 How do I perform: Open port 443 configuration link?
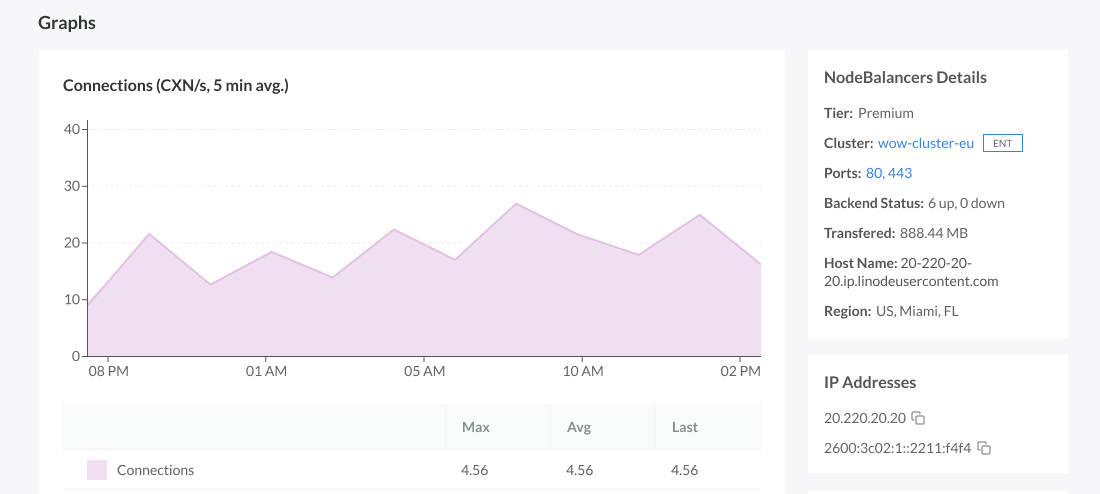click(900, 173)
